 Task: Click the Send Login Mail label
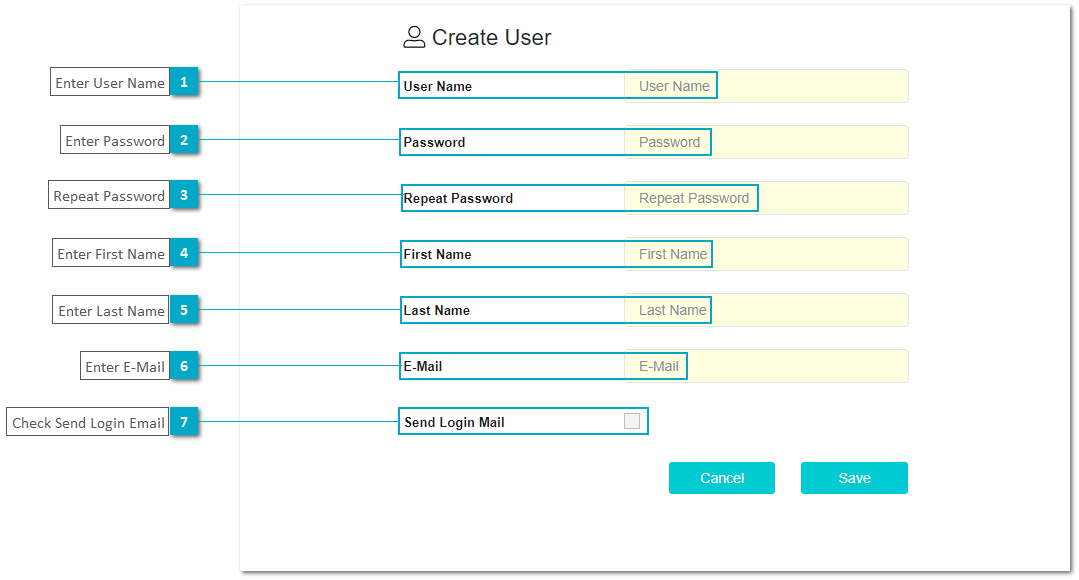pyautogui.click(x=454, y=422)
